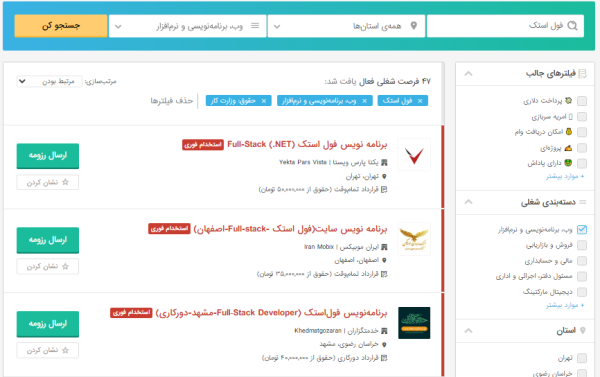This screenshot has width=600, height=377.
Task: Remove the حقوق: وزارت کار filter tag
Action: click(264, 101)
